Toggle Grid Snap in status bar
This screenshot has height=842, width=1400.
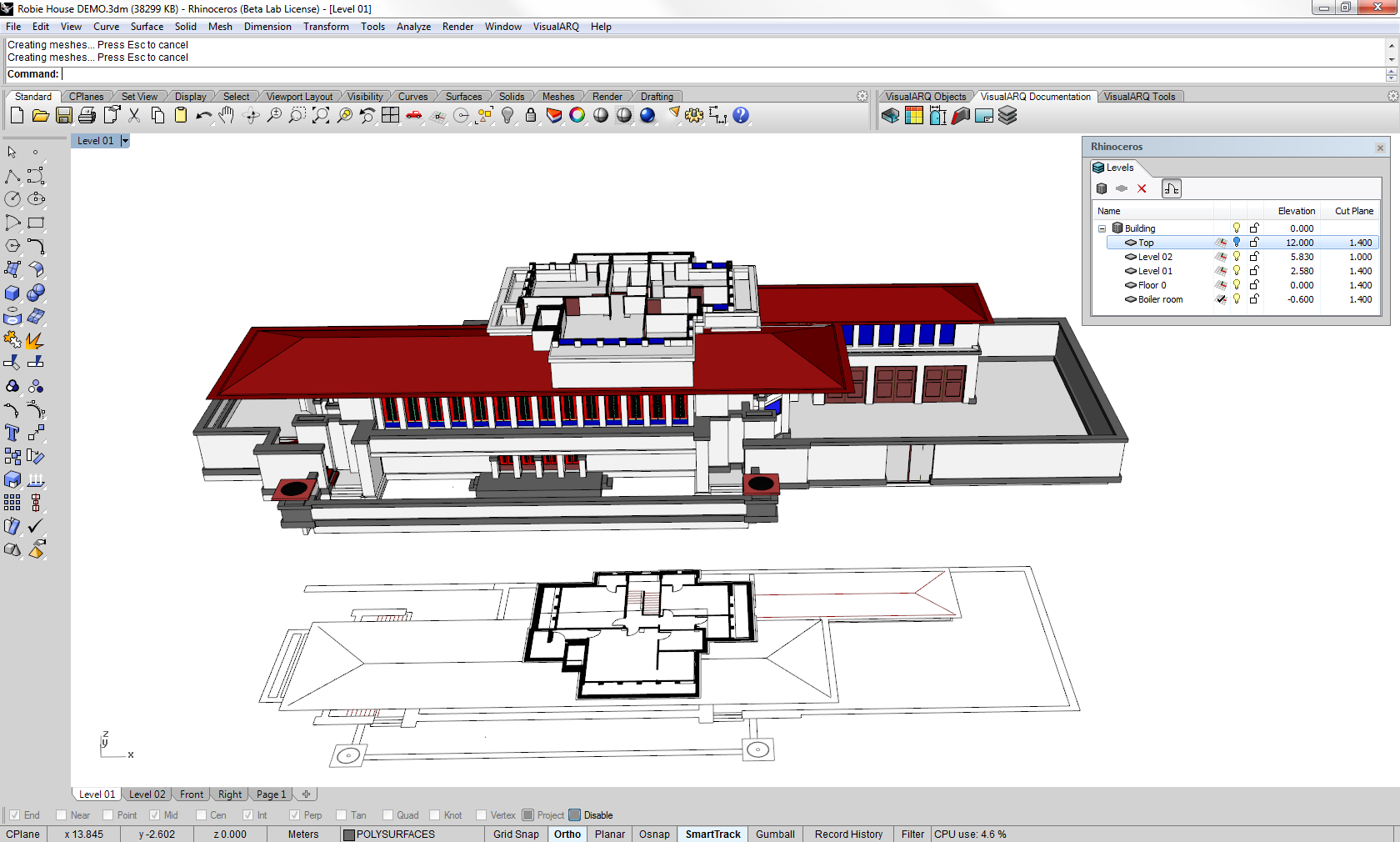tap(516, 834)
